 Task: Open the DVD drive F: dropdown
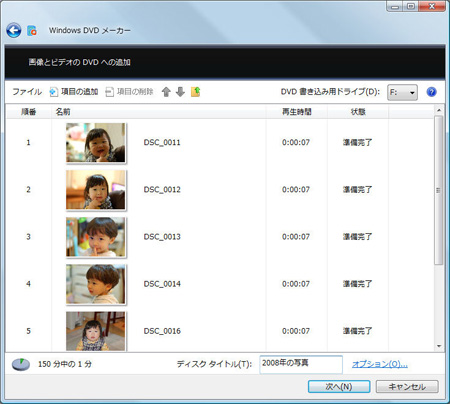[402, 92]
